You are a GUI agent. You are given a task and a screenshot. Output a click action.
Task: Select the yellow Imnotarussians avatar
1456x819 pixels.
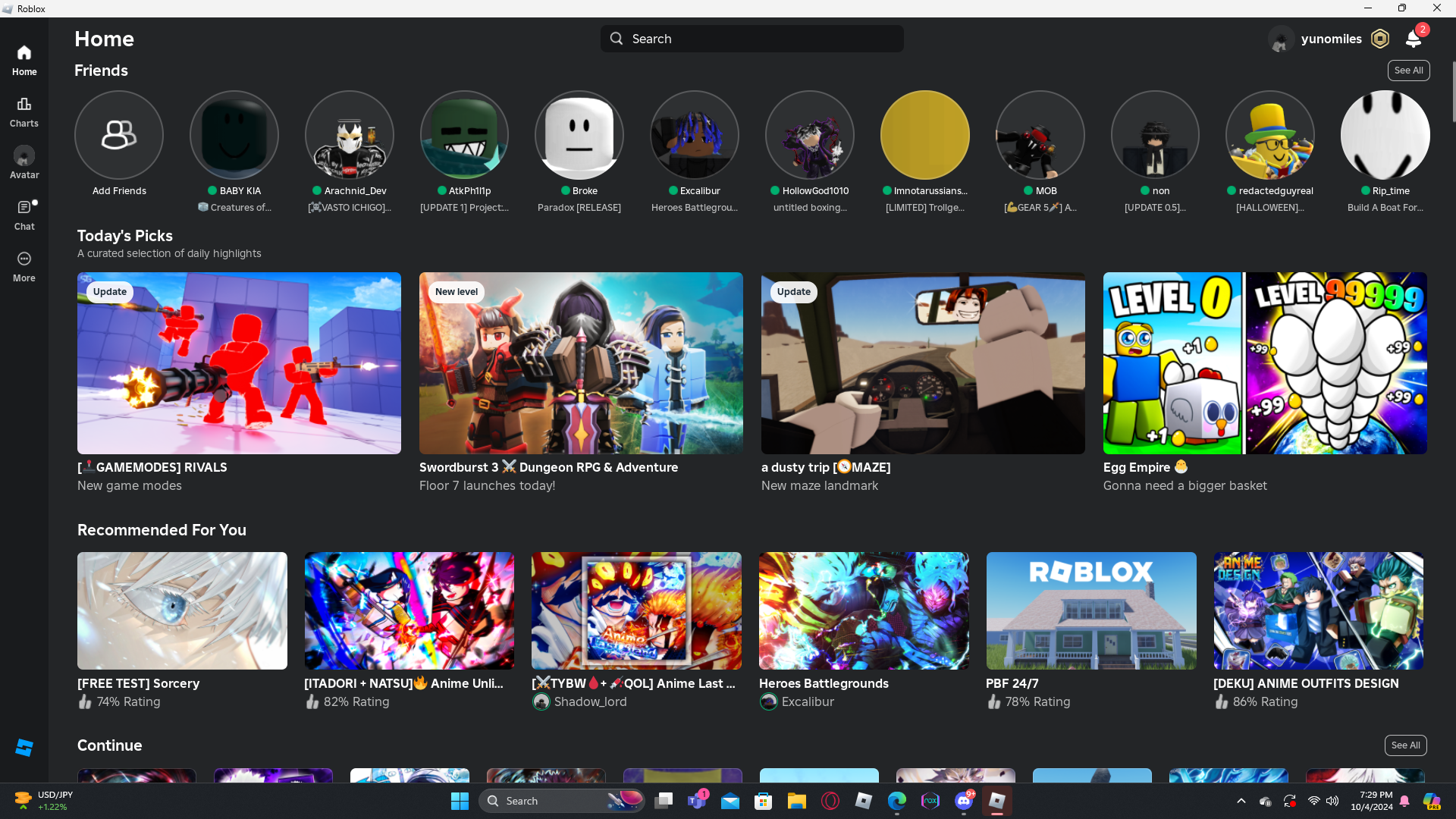click(925, 135)
